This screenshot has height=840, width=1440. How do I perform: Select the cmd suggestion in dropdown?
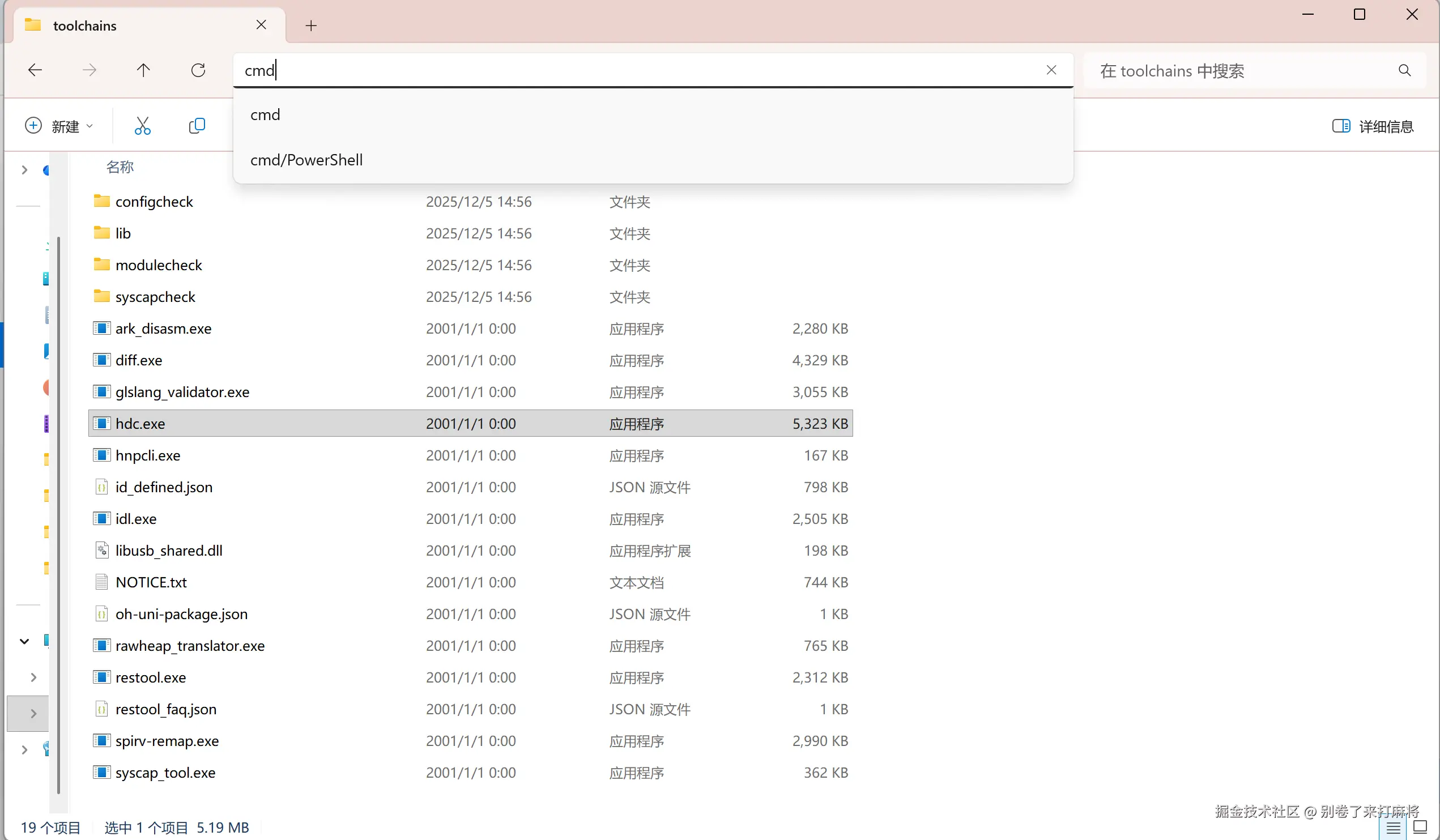coord(266,115)
